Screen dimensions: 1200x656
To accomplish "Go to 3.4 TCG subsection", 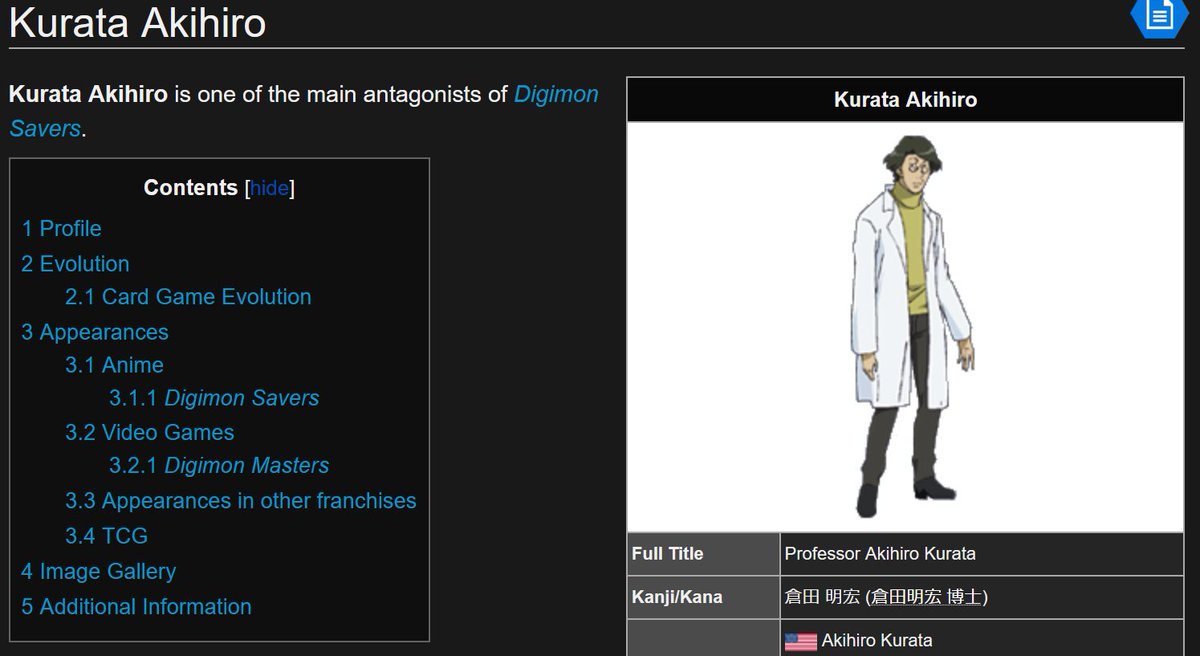I will pyautogui.click(x=106, y=536).
